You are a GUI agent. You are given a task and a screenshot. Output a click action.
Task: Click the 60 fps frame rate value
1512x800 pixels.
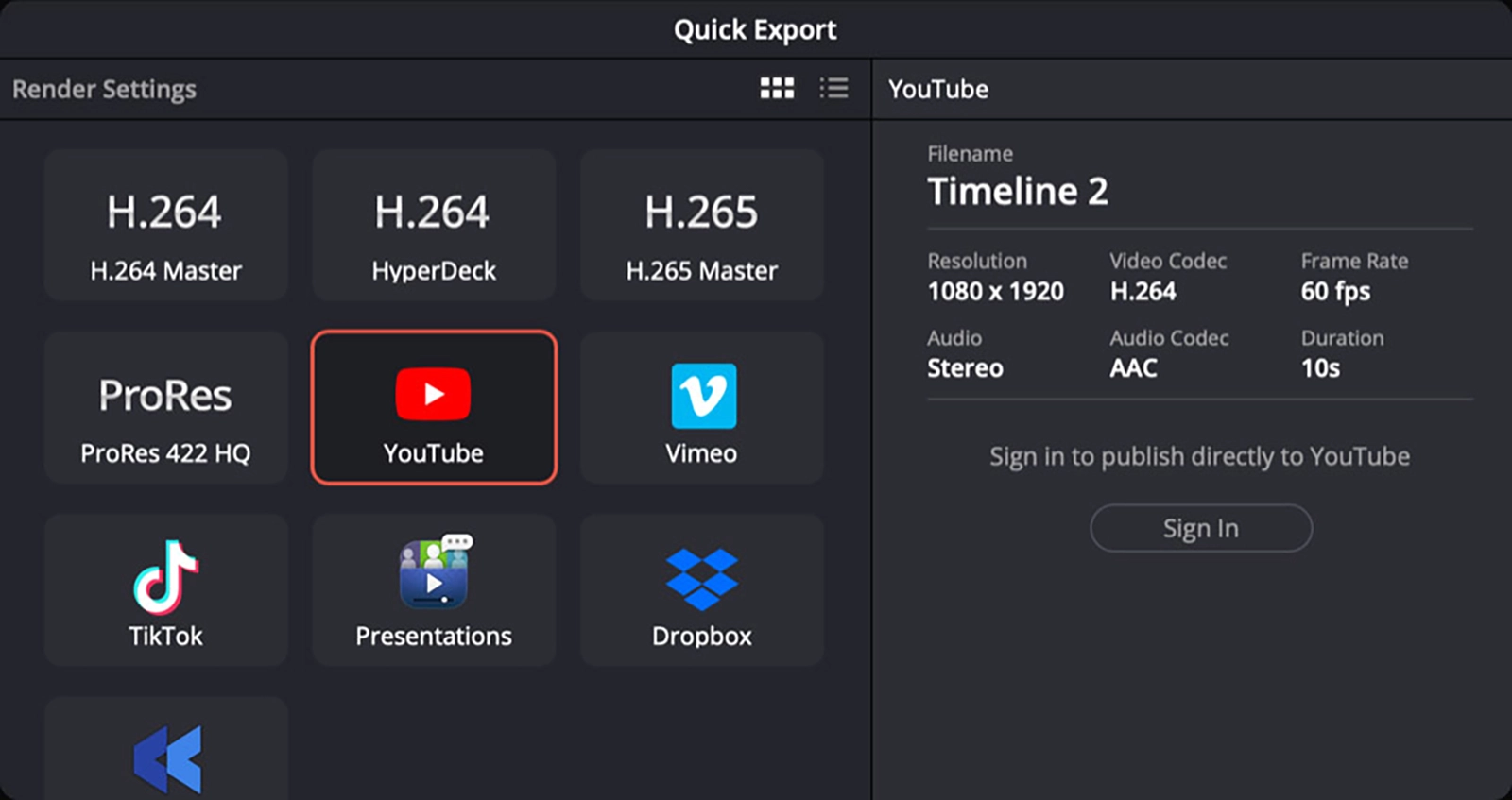pyautogui.click(x=1335, y=292)
